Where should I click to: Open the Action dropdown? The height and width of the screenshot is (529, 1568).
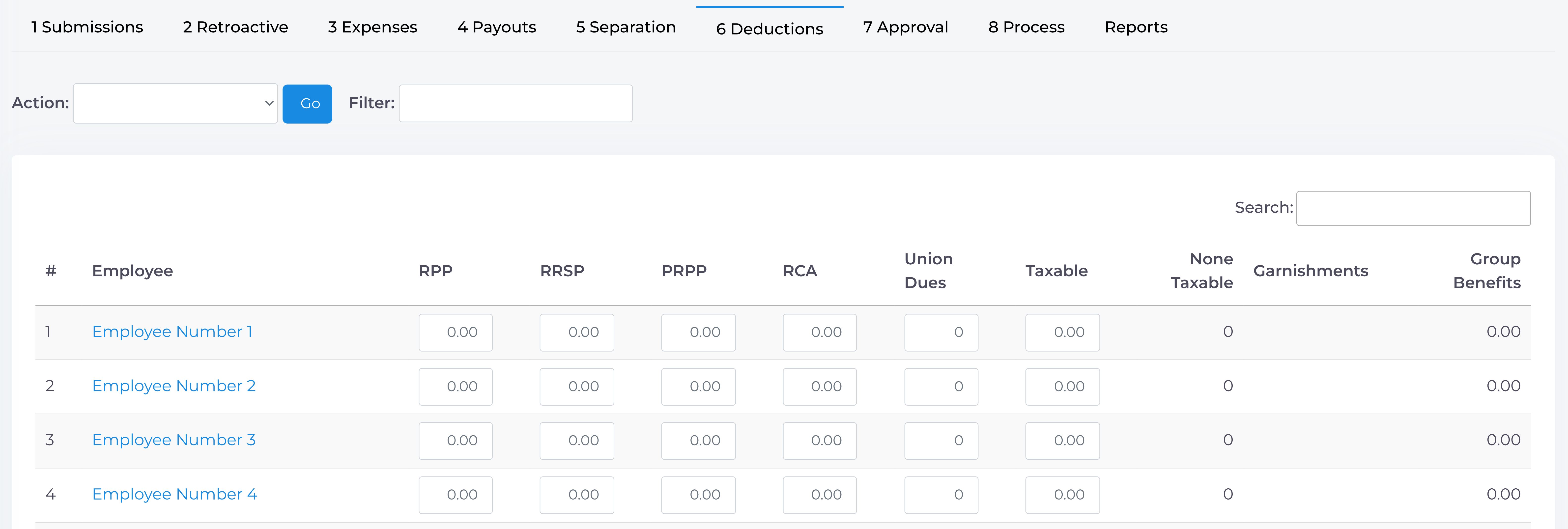tap(175, 104)
